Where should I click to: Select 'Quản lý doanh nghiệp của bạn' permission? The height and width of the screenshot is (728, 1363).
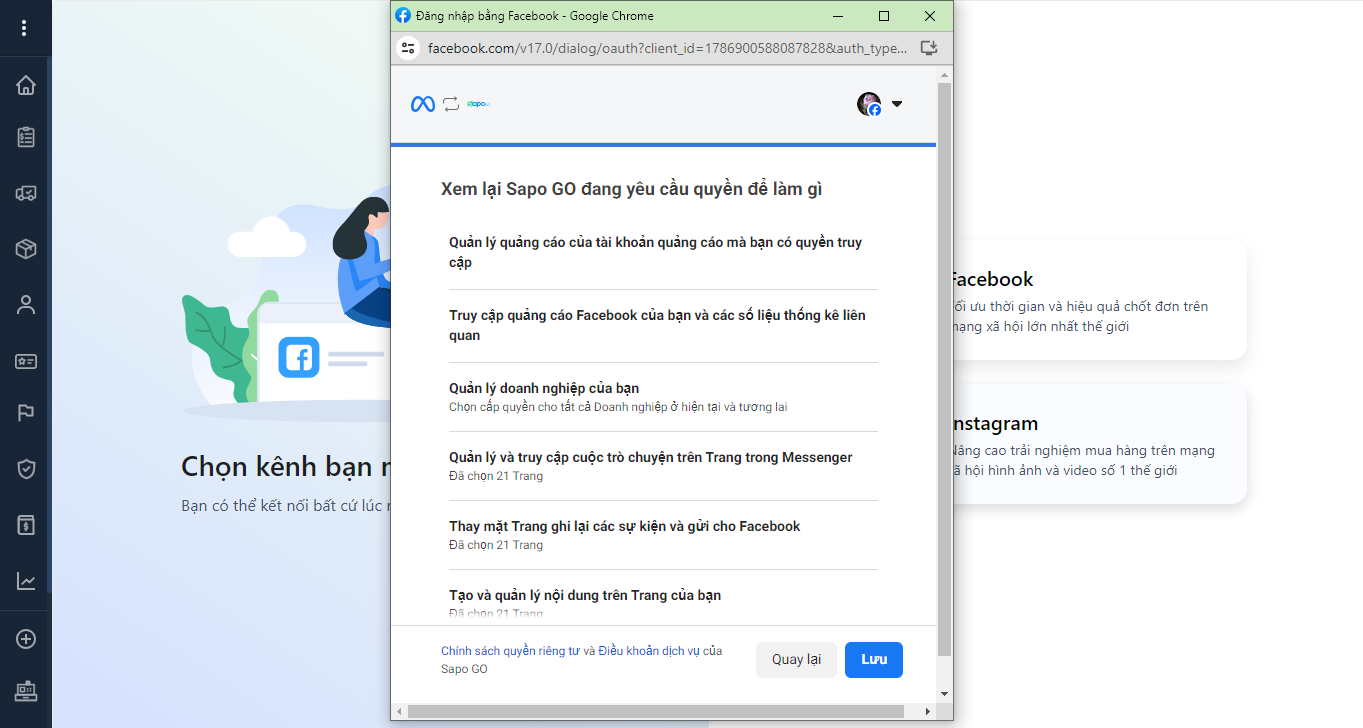(x=544, y=388)
